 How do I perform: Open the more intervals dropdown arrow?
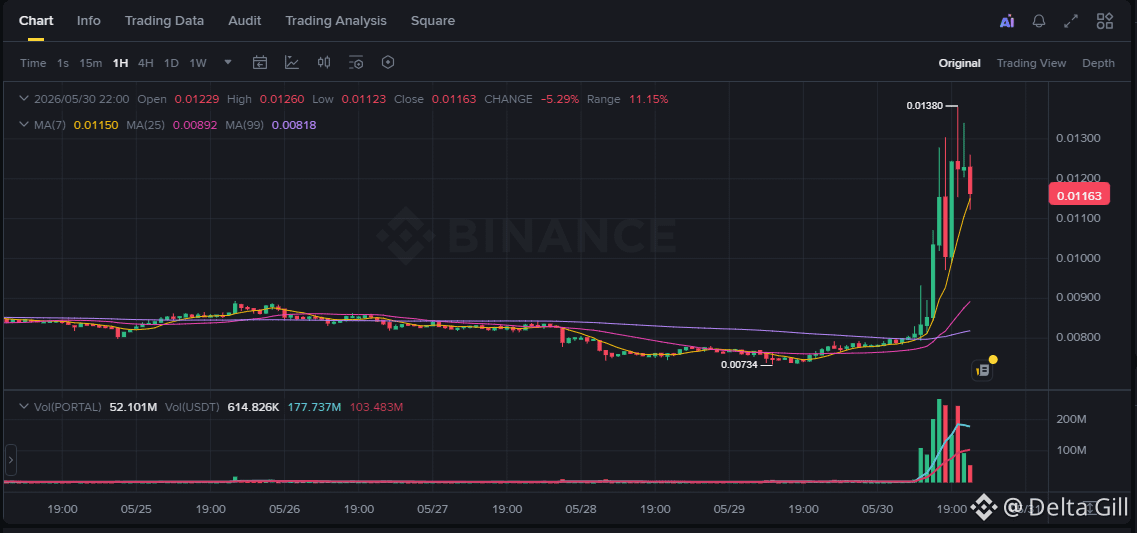tap(228, 62)
